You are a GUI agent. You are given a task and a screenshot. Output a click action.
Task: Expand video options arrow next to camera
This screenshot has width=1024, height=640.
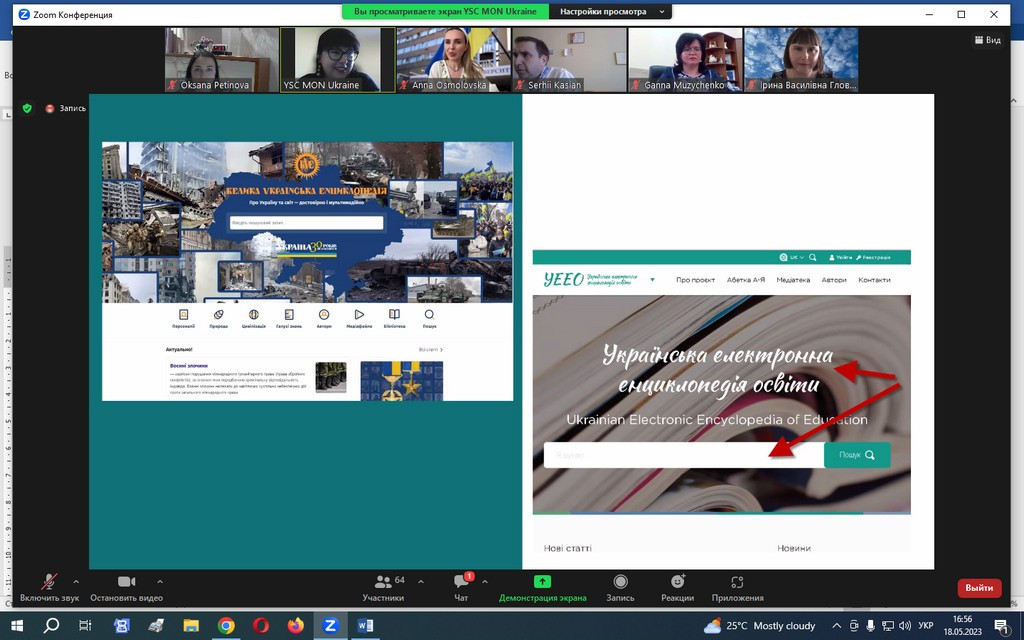coord(160,580)
